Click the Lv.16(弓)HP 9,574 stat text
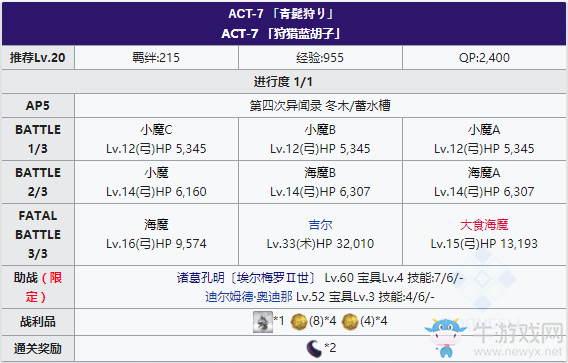568x363 pixels. pos(156,244)
